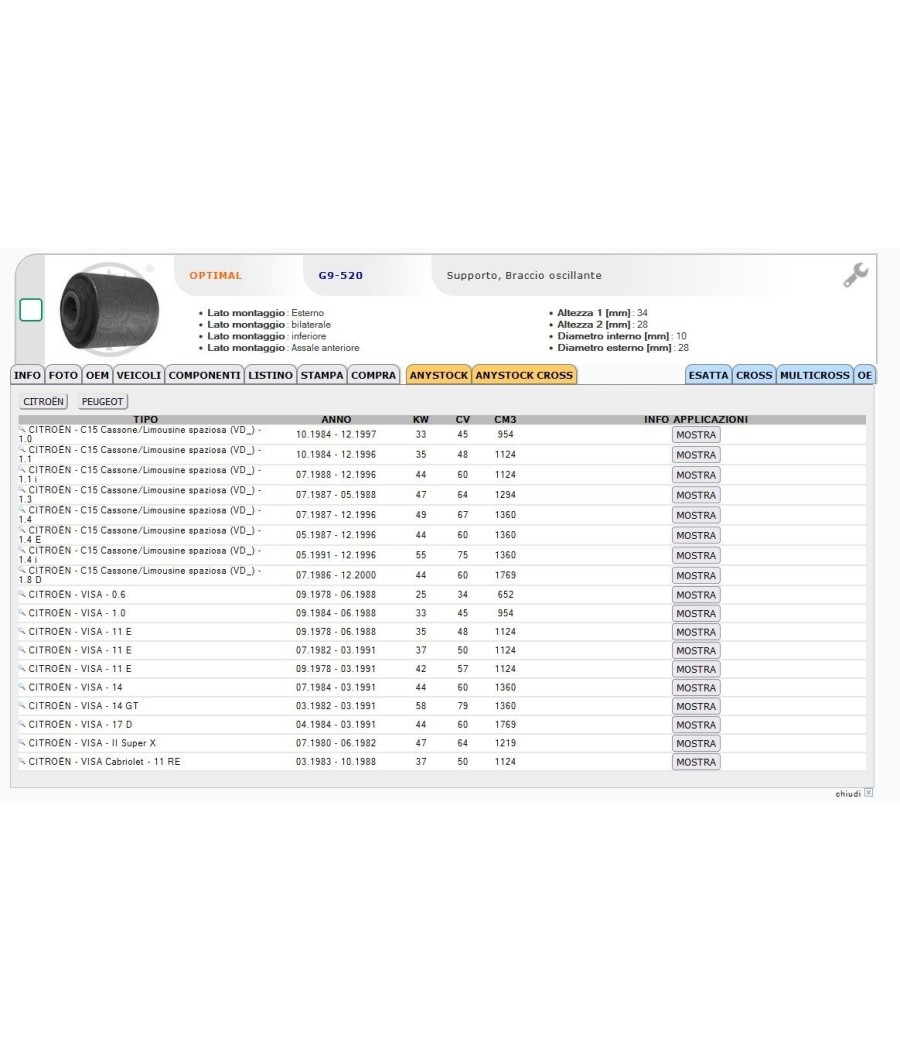Click the magnifier icon for VISA - 1.0
This screenshot has width=900, height=1050.
(22, 612)
